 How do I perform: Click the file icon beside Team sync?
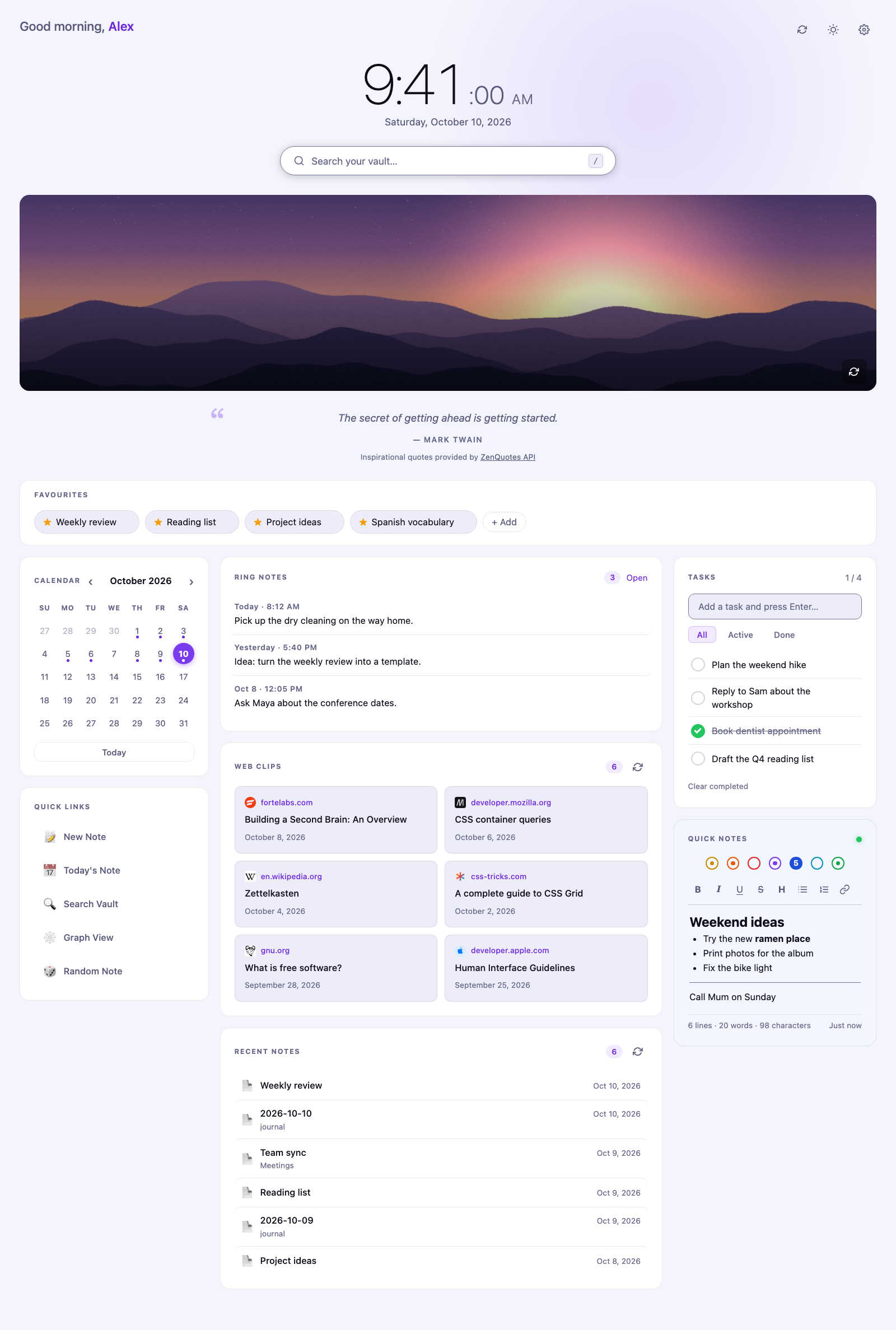point(248,1159)
